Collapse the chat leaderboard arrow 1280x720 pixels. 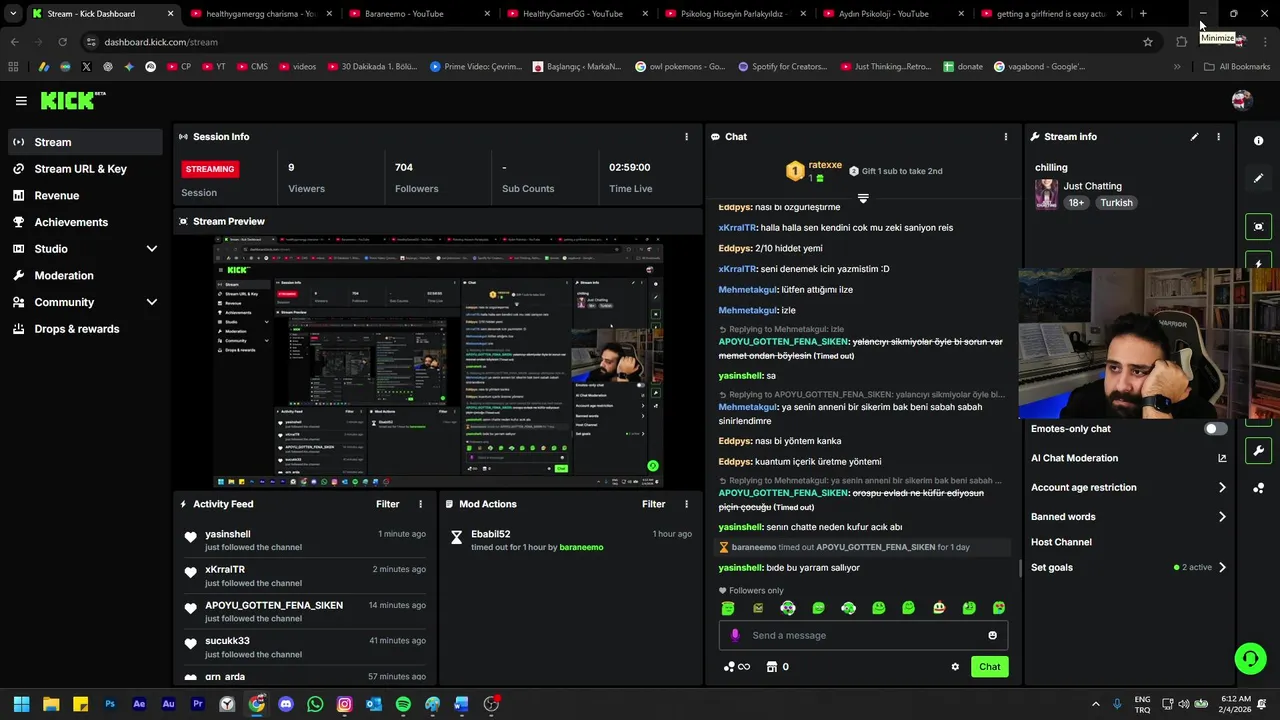point(863,198)
